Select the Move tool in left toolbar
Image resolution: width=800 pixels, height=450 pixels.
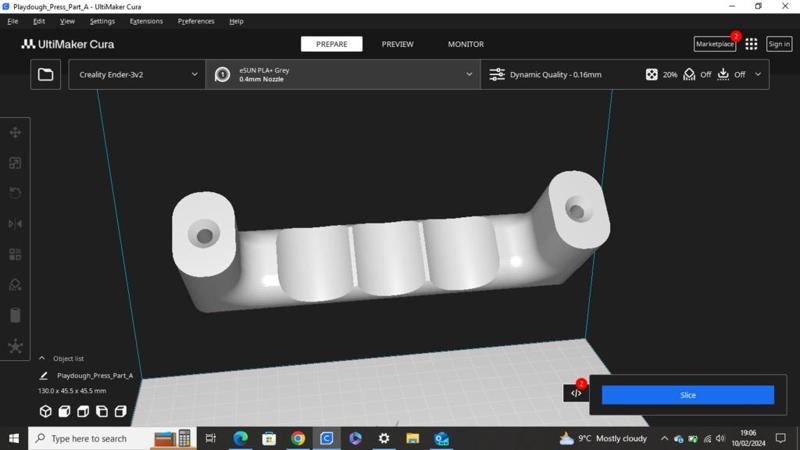(x=15, y=133)
